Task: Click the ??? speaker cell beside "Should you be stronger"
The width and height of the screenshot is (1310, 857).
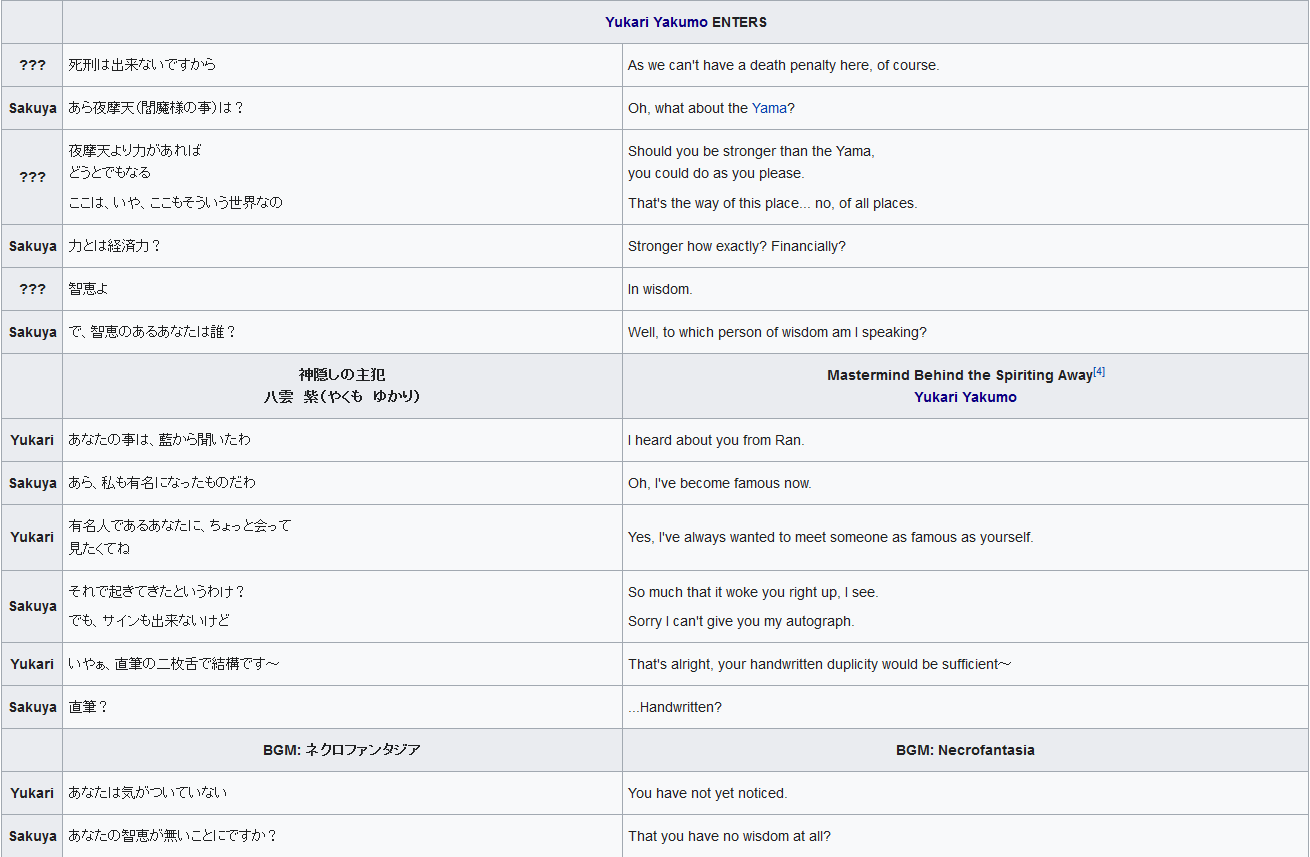Action: click(32, 177)
